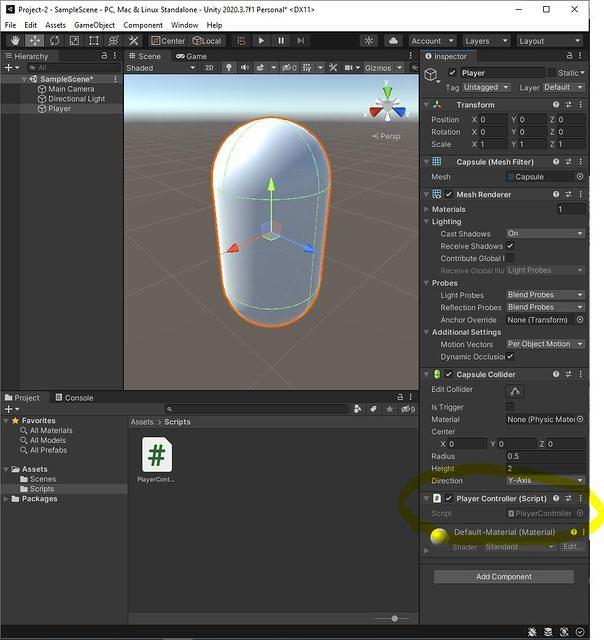Open Cast Shadows dropdown
The width and height of the screenshot is (604, 640).
click(x=545, y=233)
